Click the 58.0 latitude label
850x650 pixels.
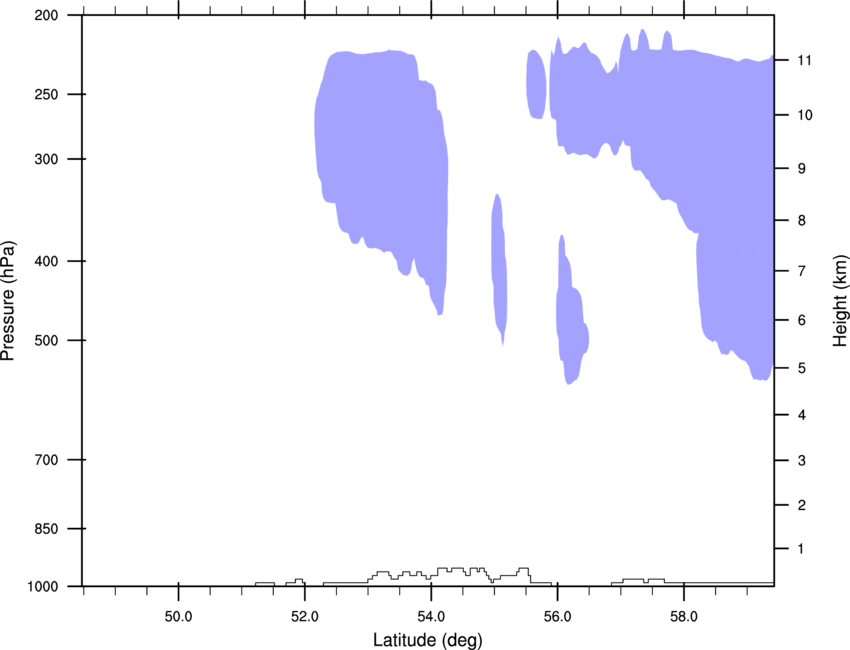684,617
